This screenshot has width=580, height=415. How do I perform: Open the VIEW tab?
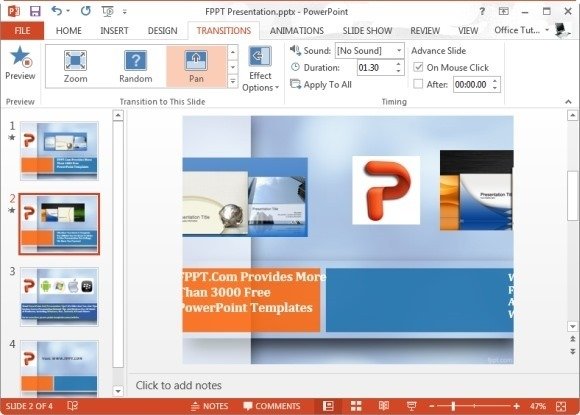click(468, 30)
